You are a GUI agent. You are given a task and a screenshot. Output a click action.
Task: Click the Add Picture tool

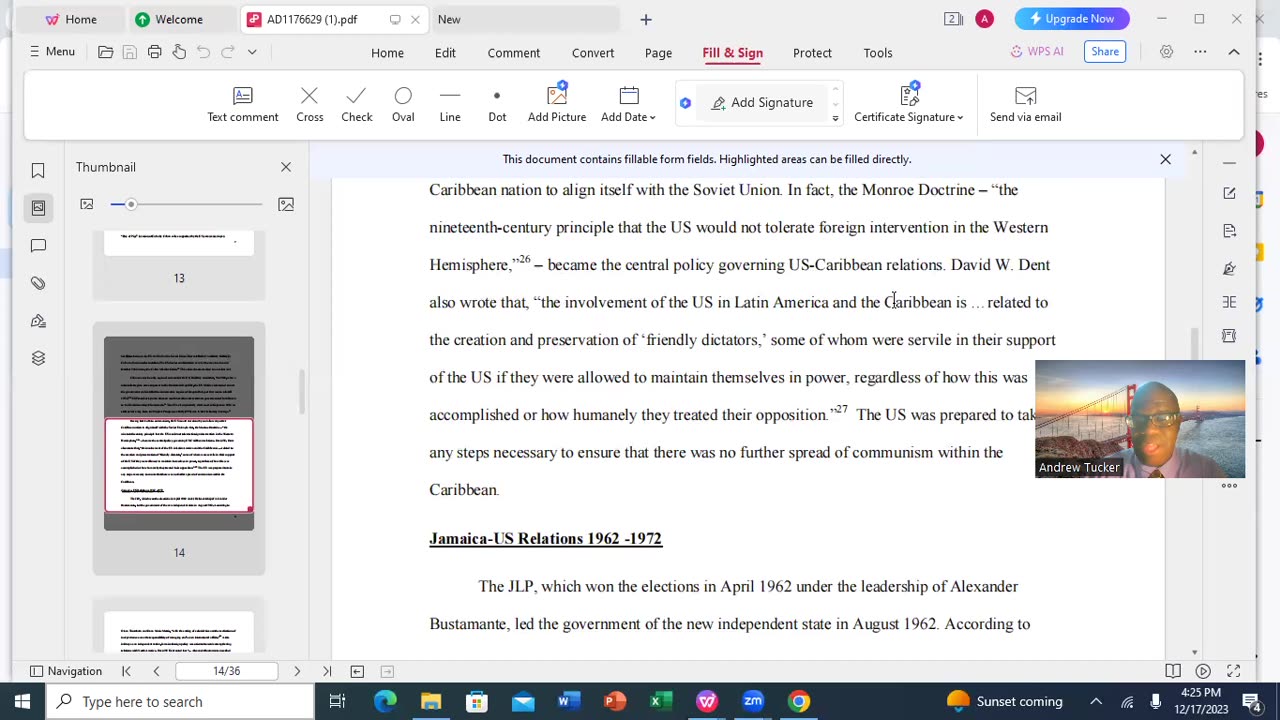tap(557, 104)
